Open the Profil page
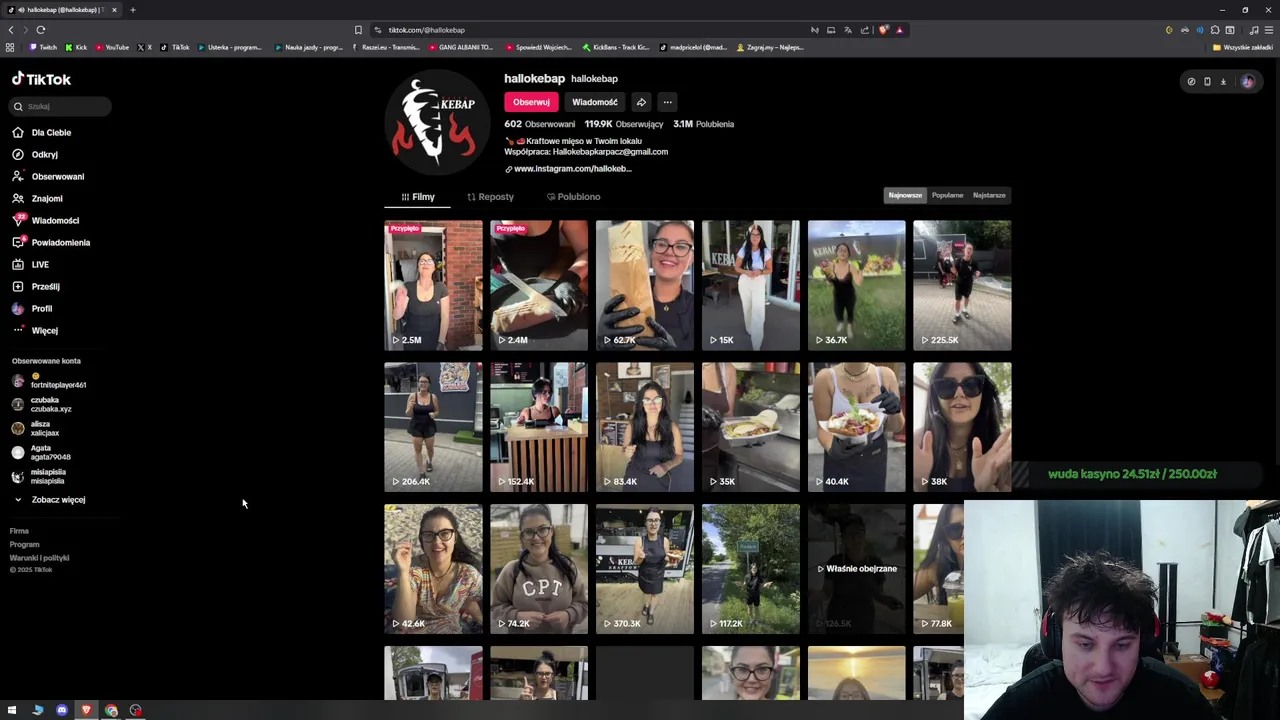Viewport: 1280px width, 720px height. [32, 308]
